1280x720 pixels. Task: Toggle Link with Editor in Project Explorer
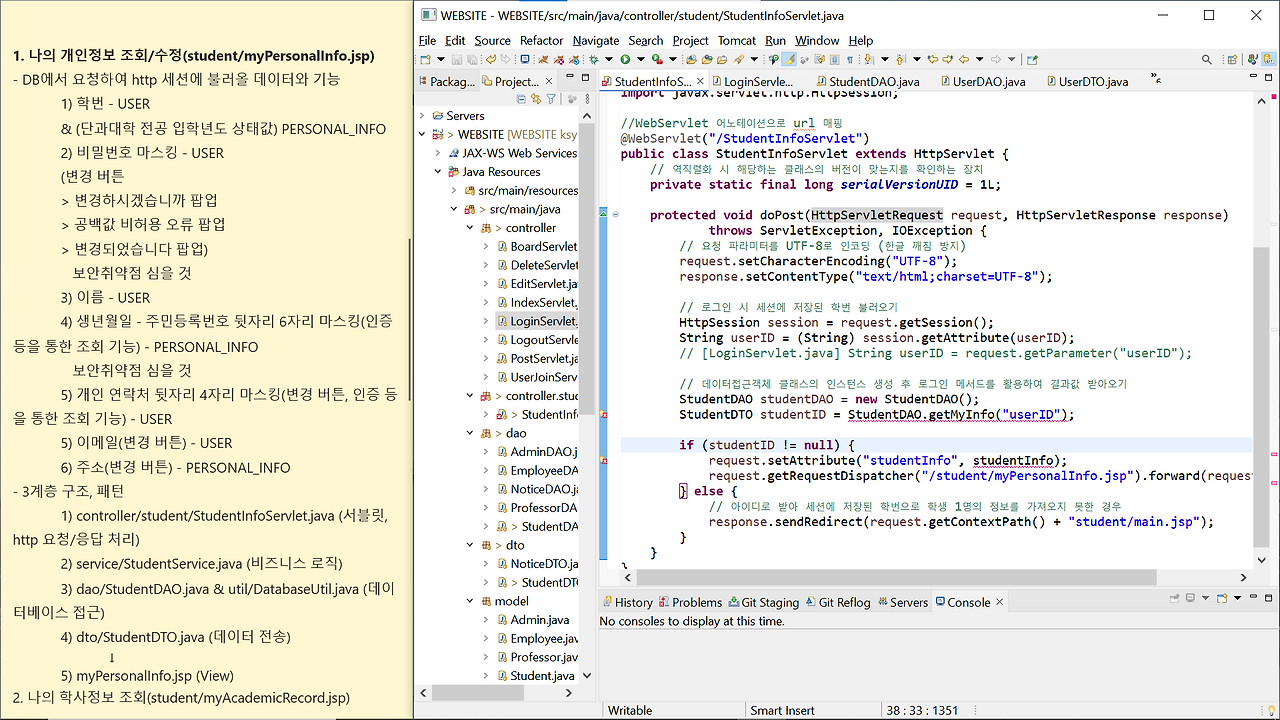[x=536, y=98]
